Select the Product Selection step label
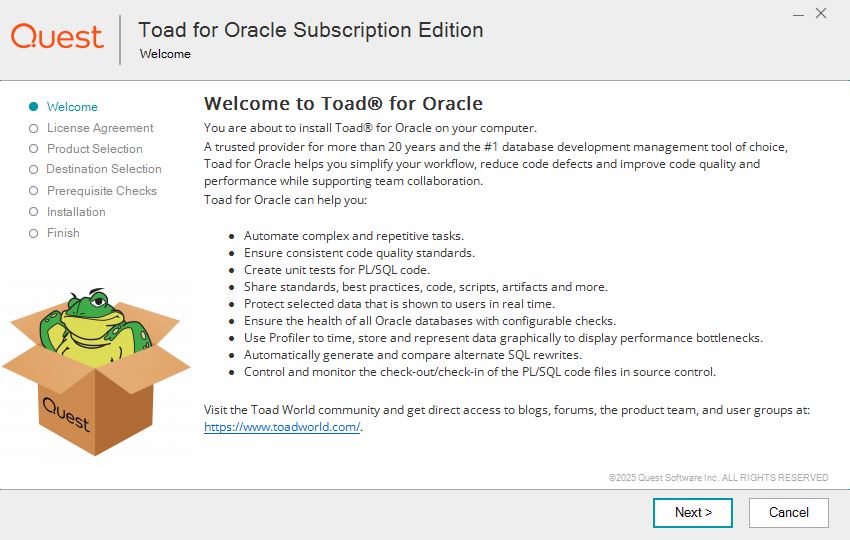Image resolution: width=850 pixels, height=540 pixels. pyautogui.click(x=95, y=149)
